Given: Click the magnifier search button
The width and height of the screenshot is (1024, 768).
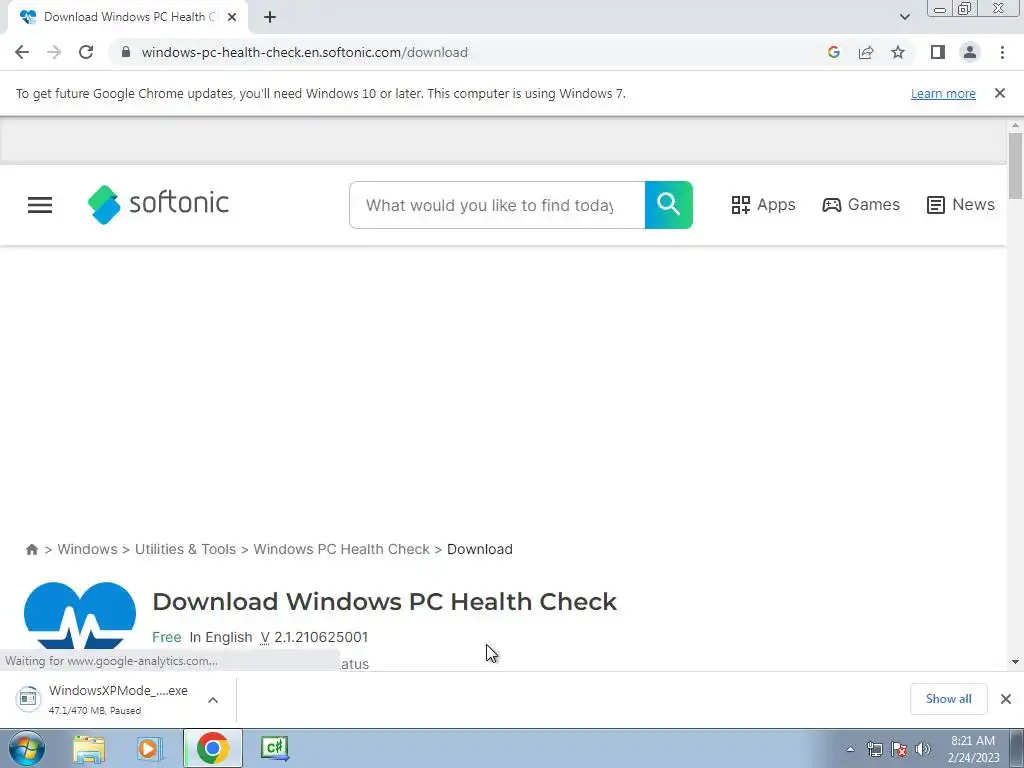Looking at the screenshot, I should [x=669, y=205].
